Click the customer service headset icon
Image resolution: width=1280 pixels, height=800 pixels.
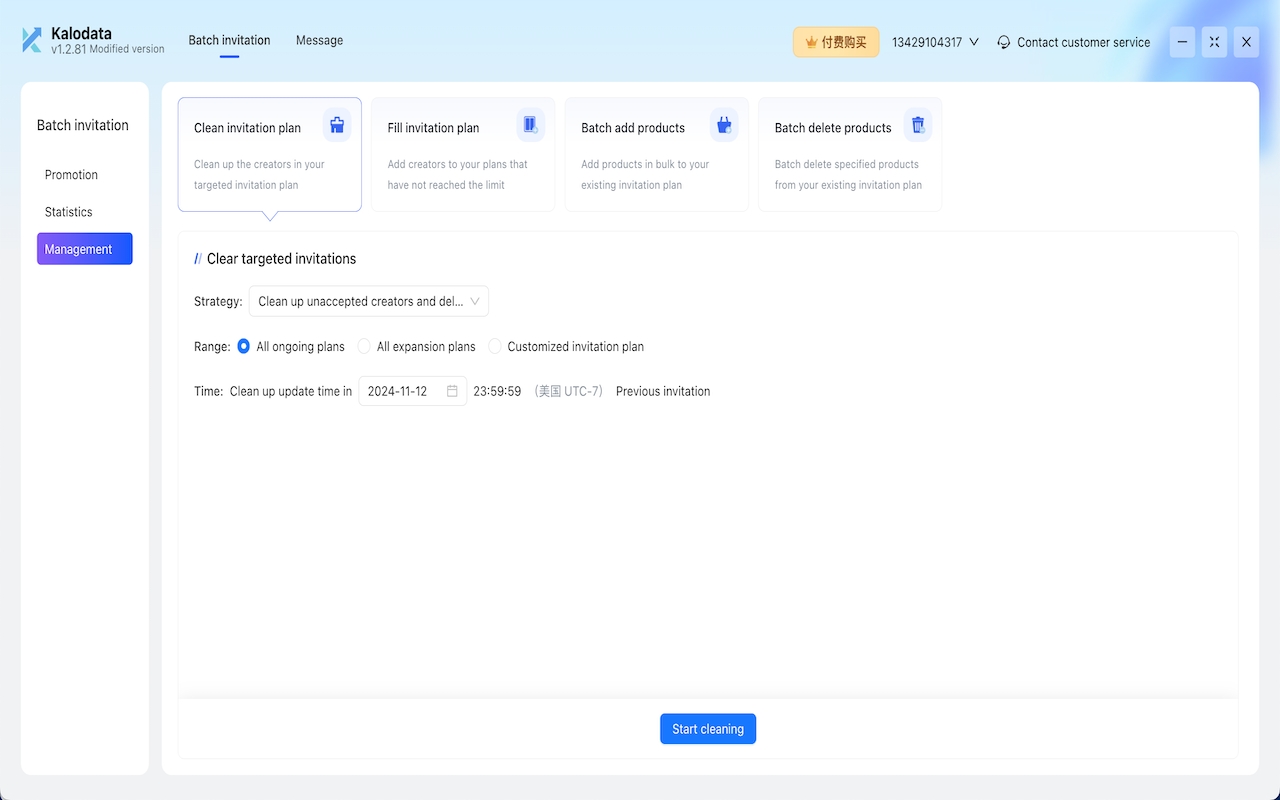point(1004,42)
